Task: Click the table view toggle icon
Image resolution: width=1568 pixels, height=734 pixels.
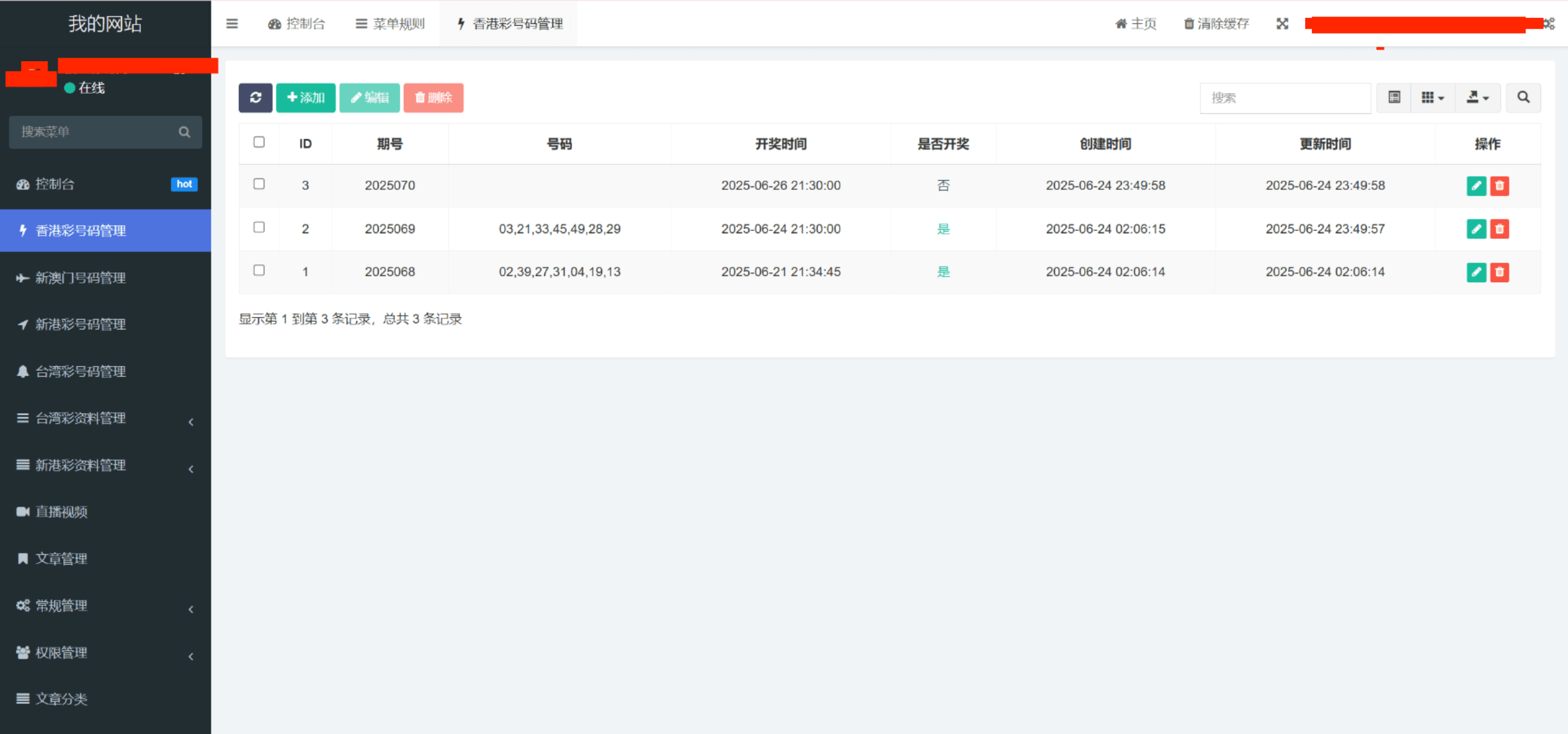Action: pyautogui.click(x=1394, y=97)
